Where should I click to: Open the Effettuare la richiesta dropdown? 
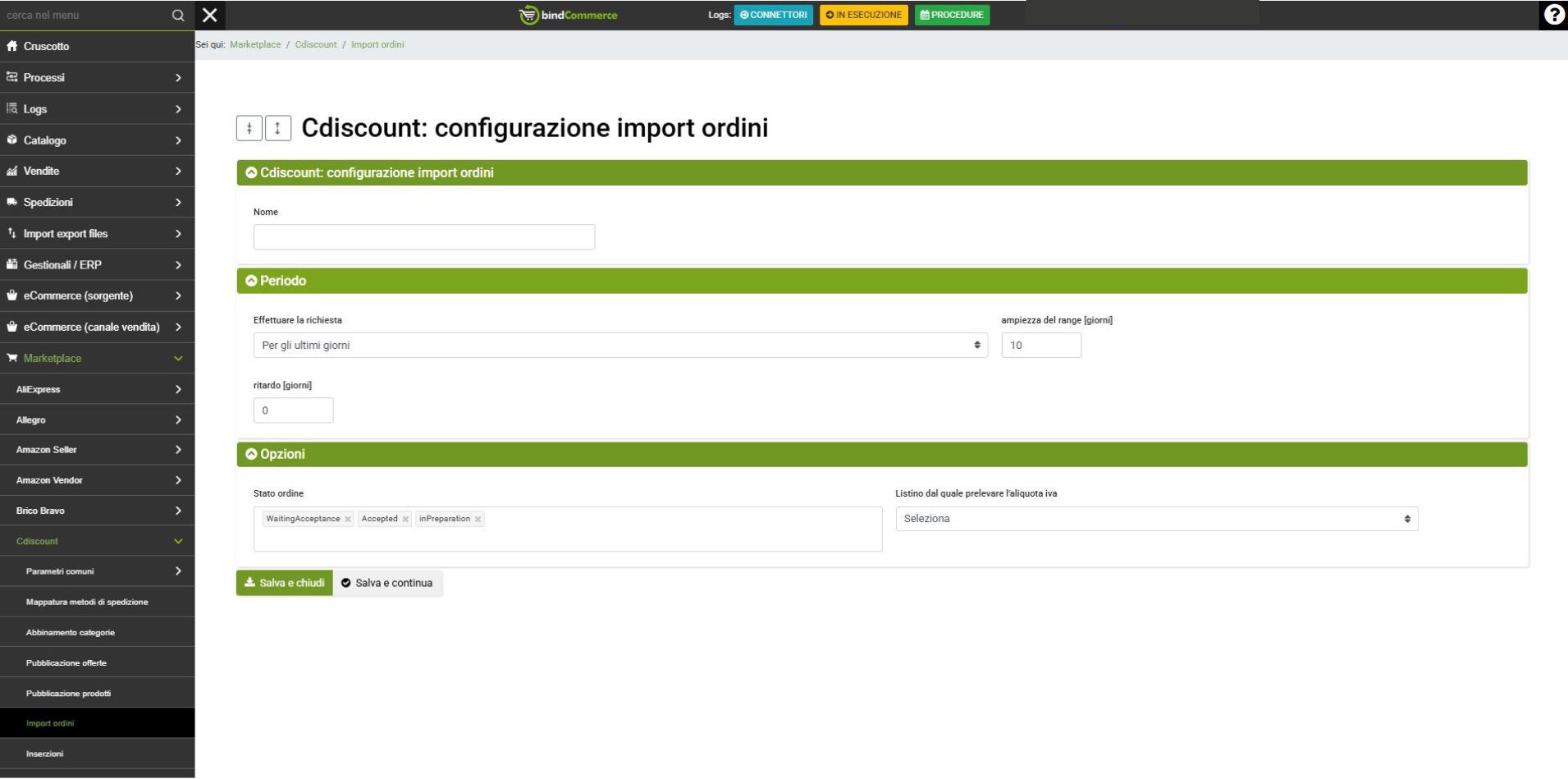[619, 346]
